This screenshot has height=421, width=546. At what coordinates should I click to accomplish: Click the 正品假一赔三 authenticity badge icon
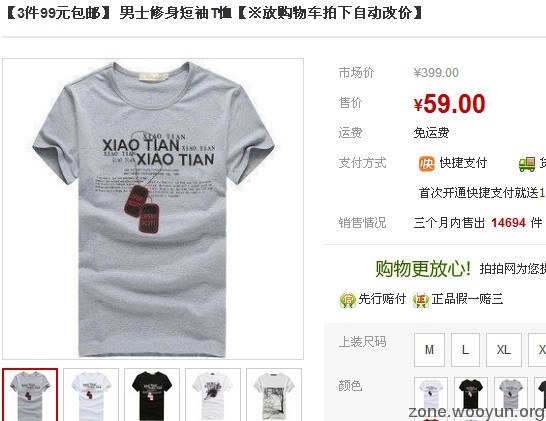tap(420, 299)
